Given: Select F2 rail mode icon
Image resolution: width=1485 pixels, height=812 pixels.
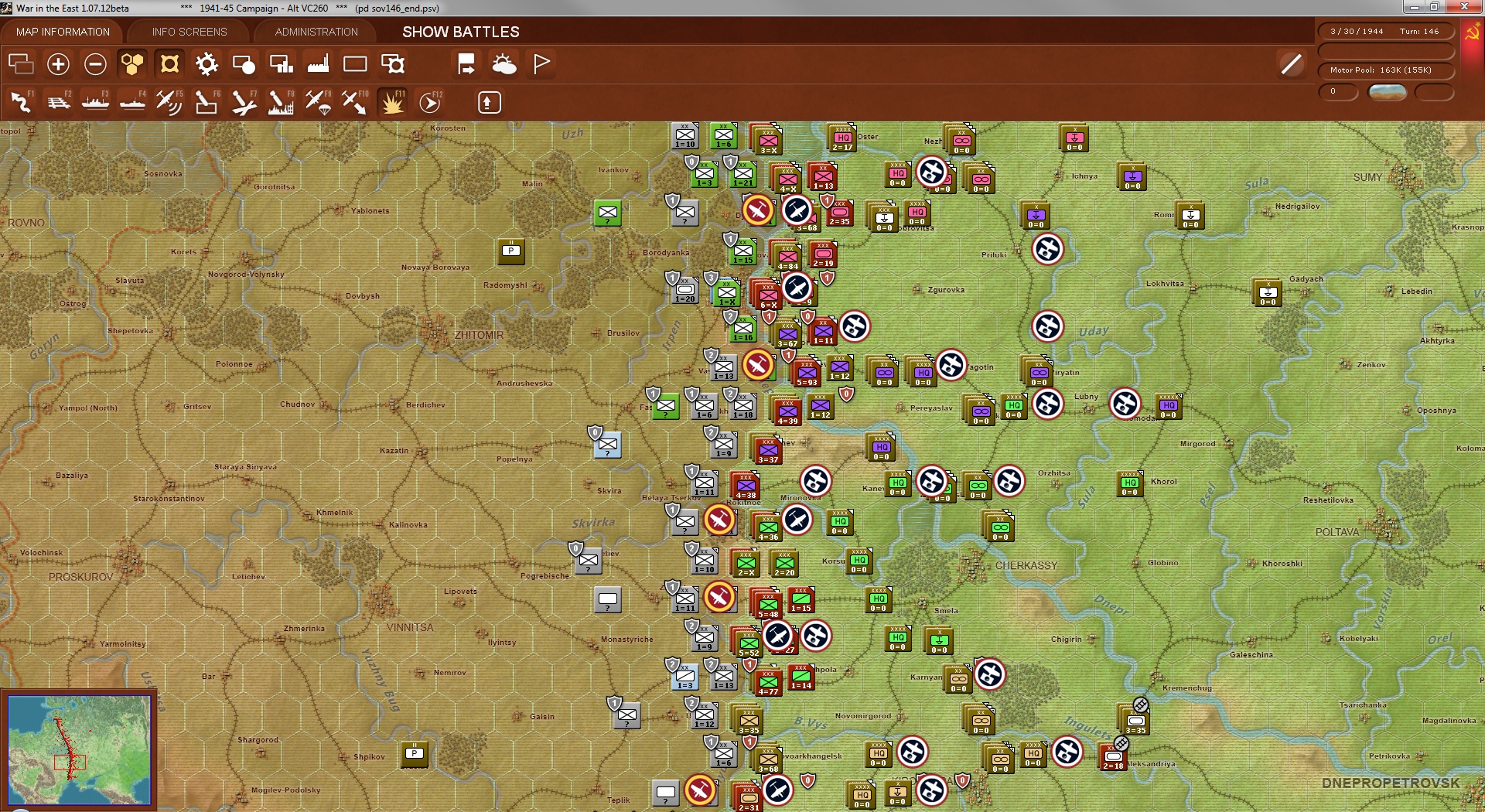Looking at the screenshot, I should (x=59, y=102).
